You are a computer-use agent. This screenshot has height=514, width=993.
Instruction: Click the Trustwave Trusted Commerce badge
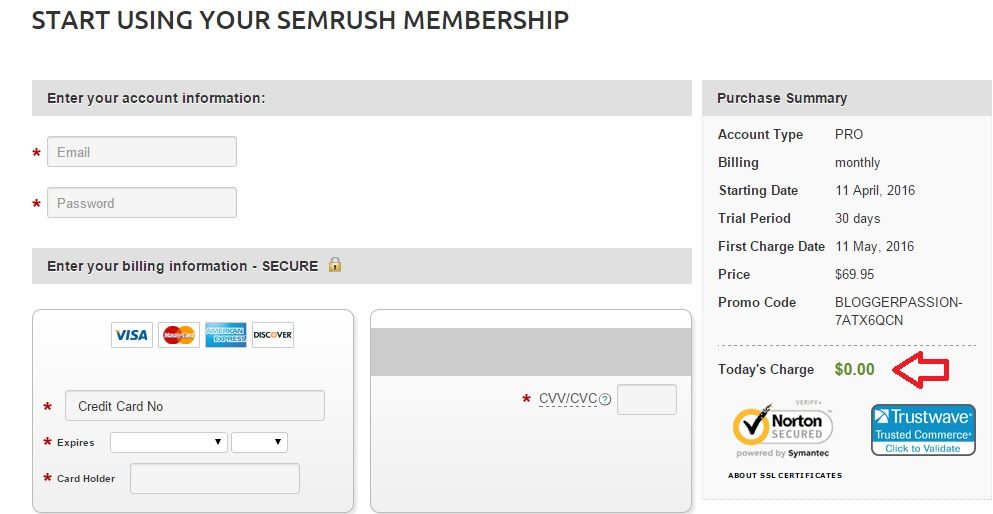pos(922,430)
